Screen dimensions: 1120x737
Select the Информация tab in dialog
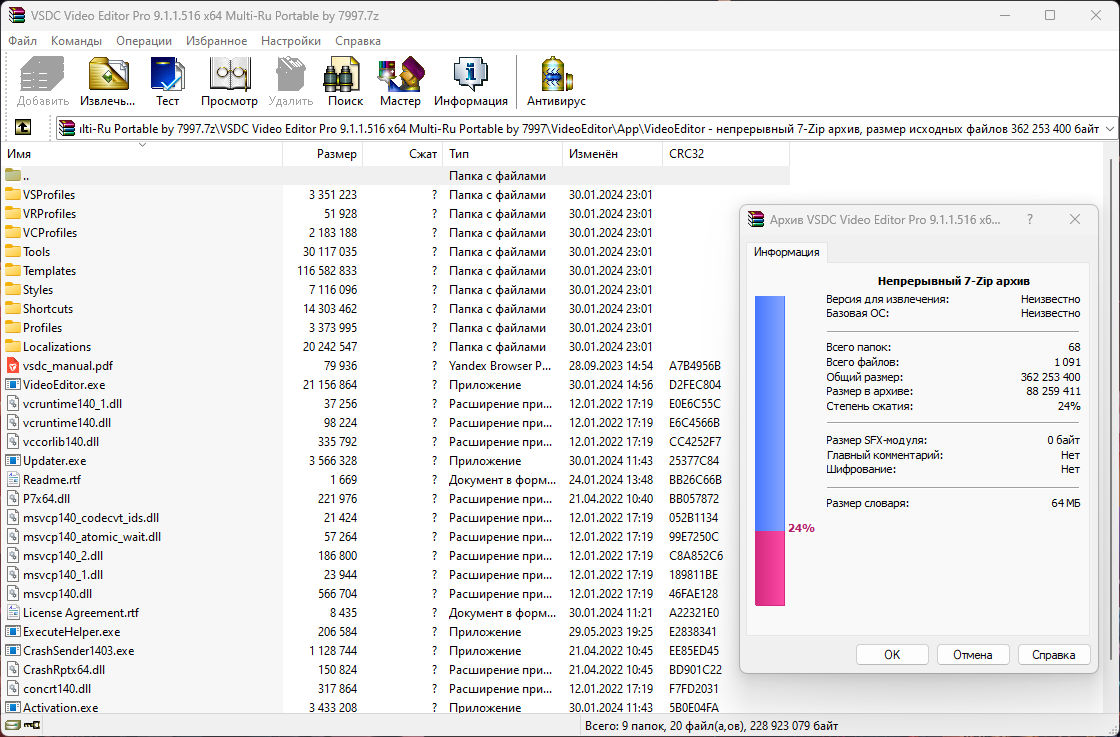786,252
